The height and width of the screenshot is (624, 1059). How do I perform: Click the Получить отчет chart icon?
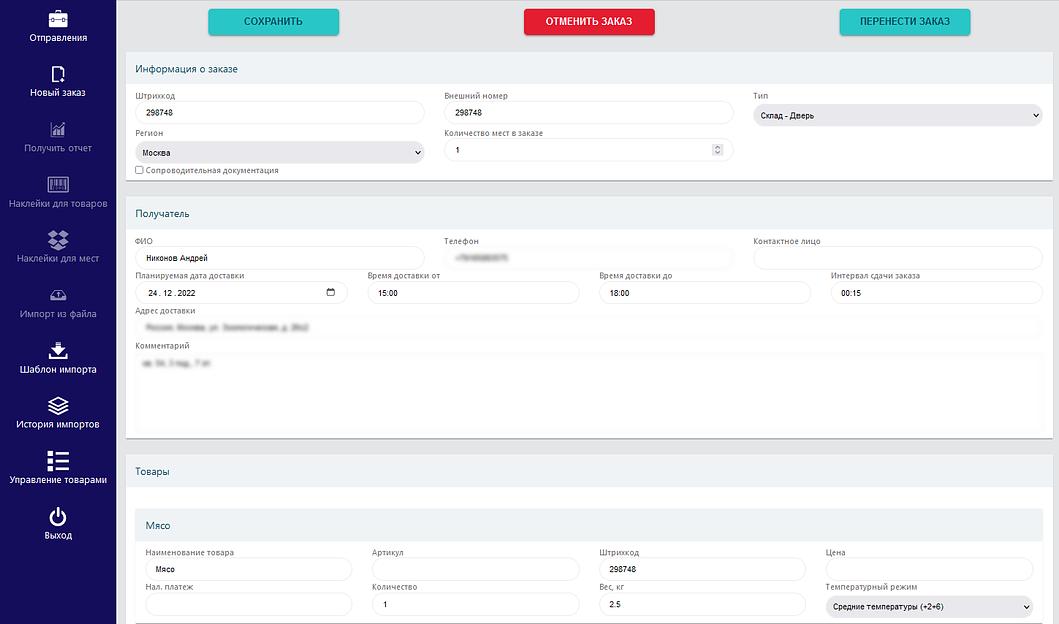tap(58, 129)
